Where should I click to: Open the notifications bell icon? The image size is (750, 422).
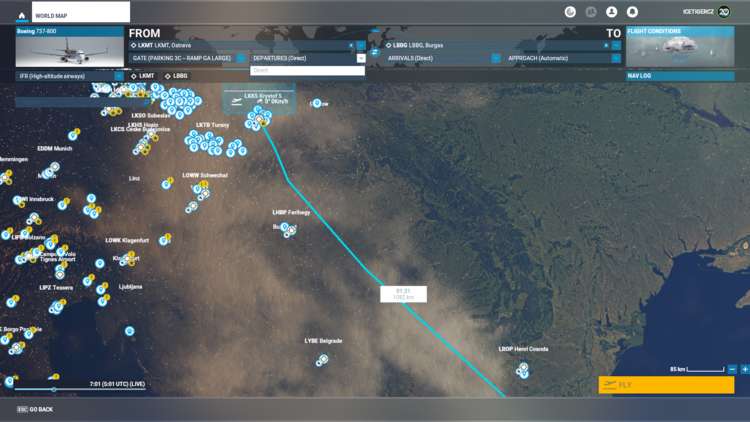click(632, 12)
